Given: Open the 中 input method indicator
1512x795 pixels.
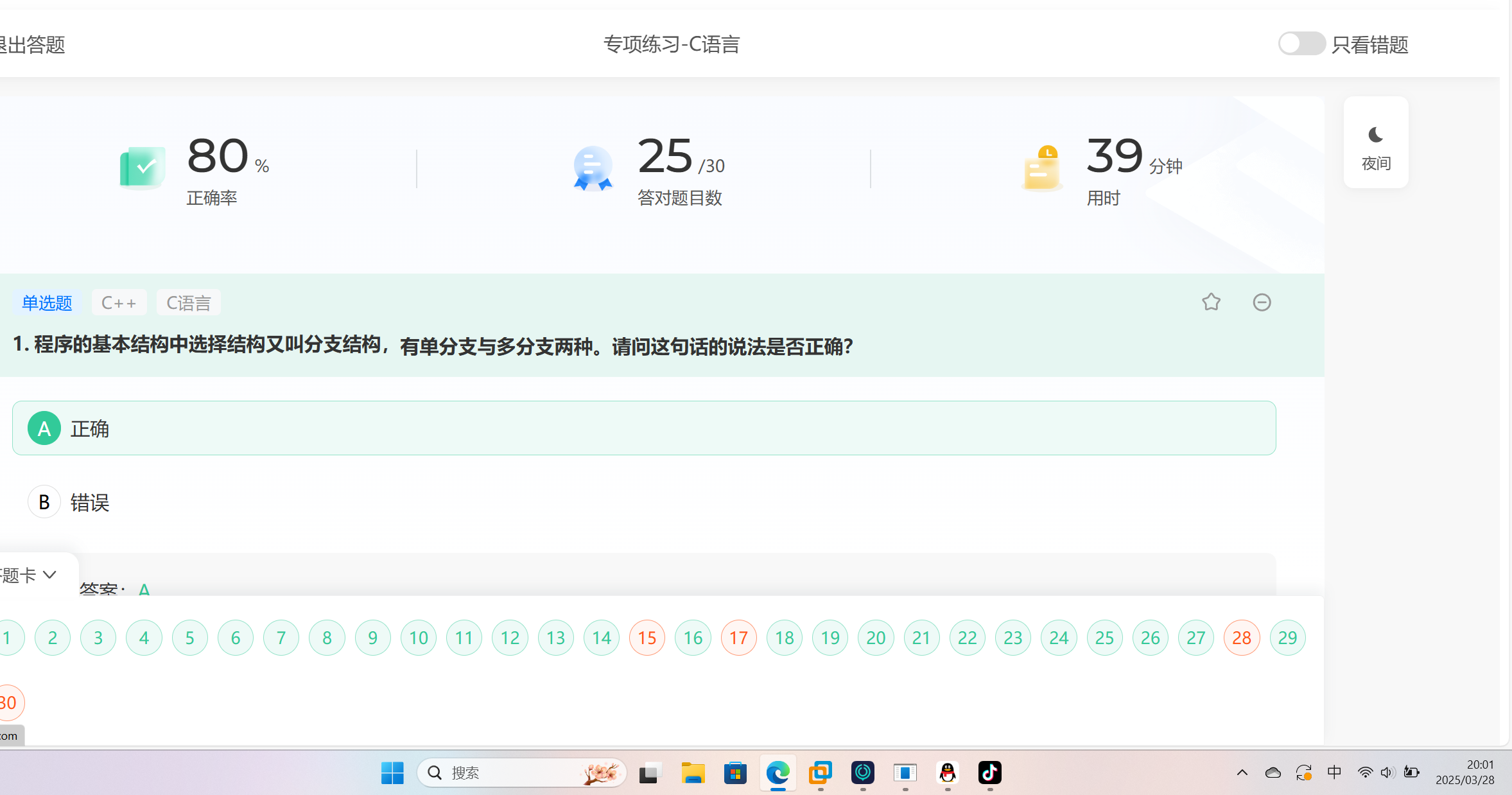Looking at the screenshot, I should coord(1334,773).
